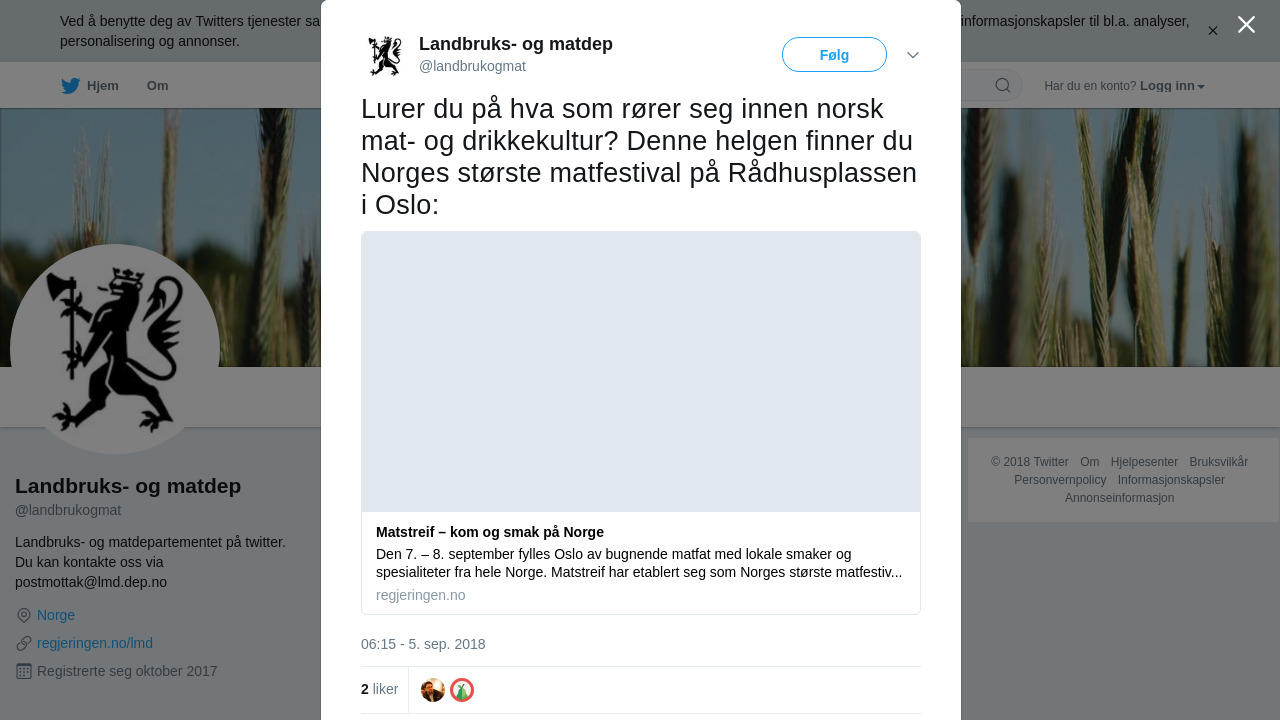The height and width of the screenshot is (720, 1280).
Task: Click the first liker's avatar
Action: (433, 690)
